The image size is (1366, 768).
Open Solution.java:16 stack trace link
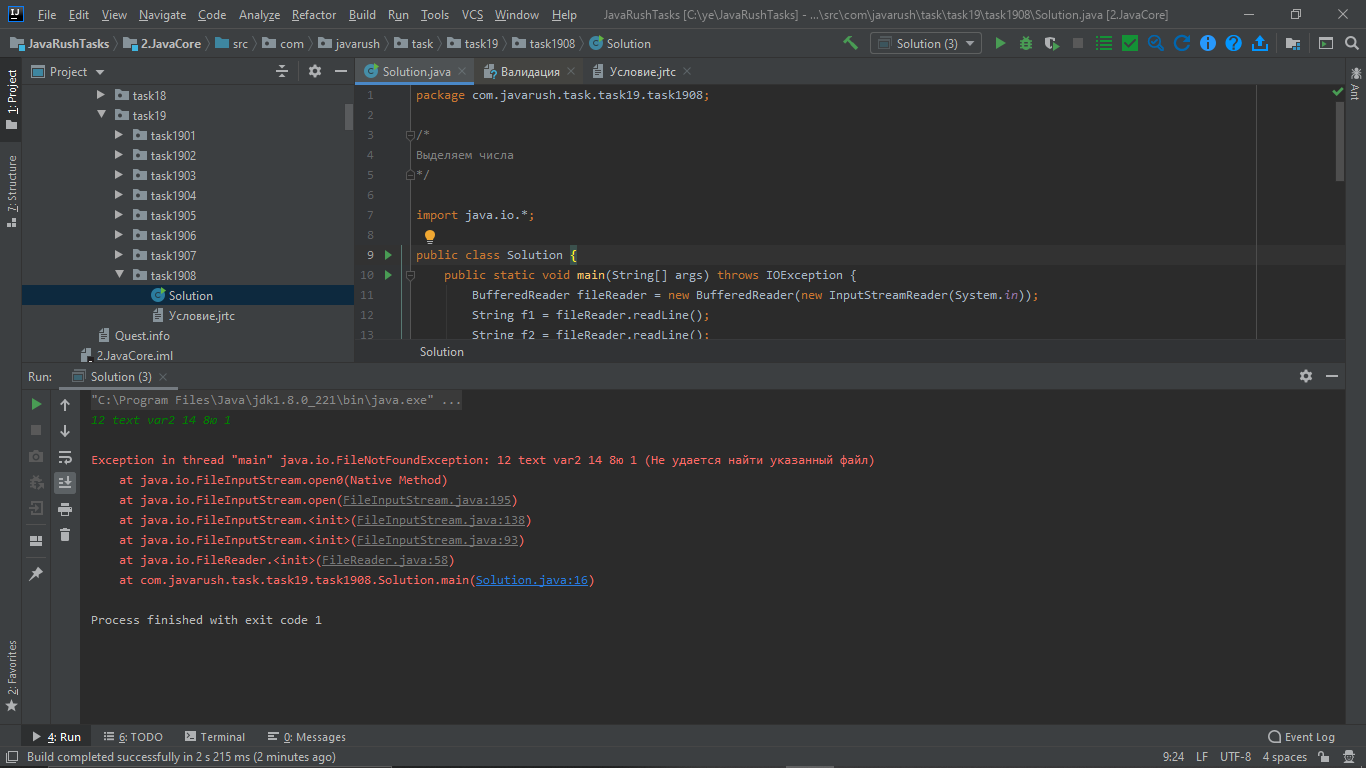pos(532,580)
